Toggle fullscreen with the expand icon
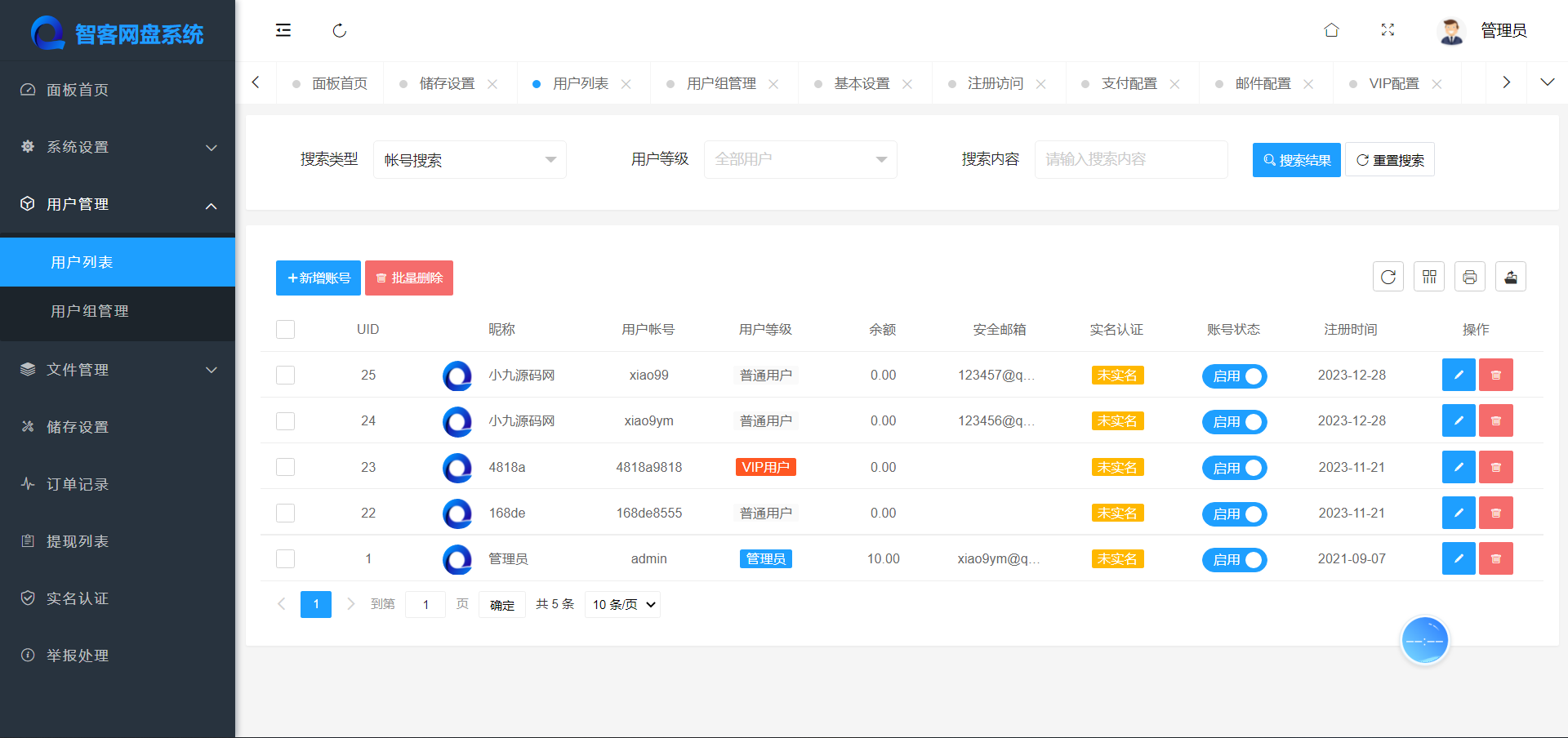 pos(1388,30)
